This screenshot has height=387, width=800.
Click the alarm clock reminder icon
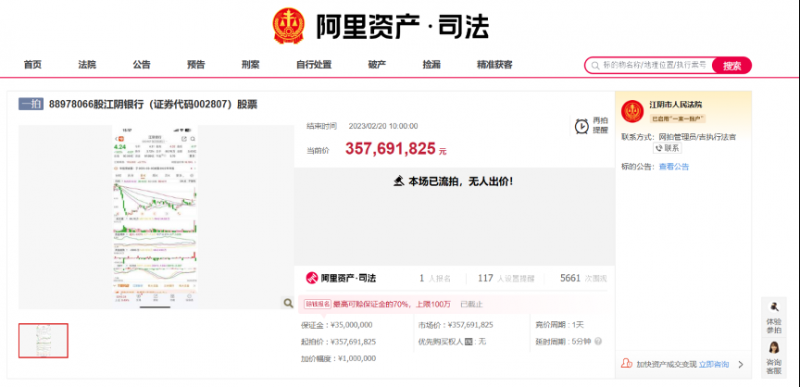click(x=582, y=125)
